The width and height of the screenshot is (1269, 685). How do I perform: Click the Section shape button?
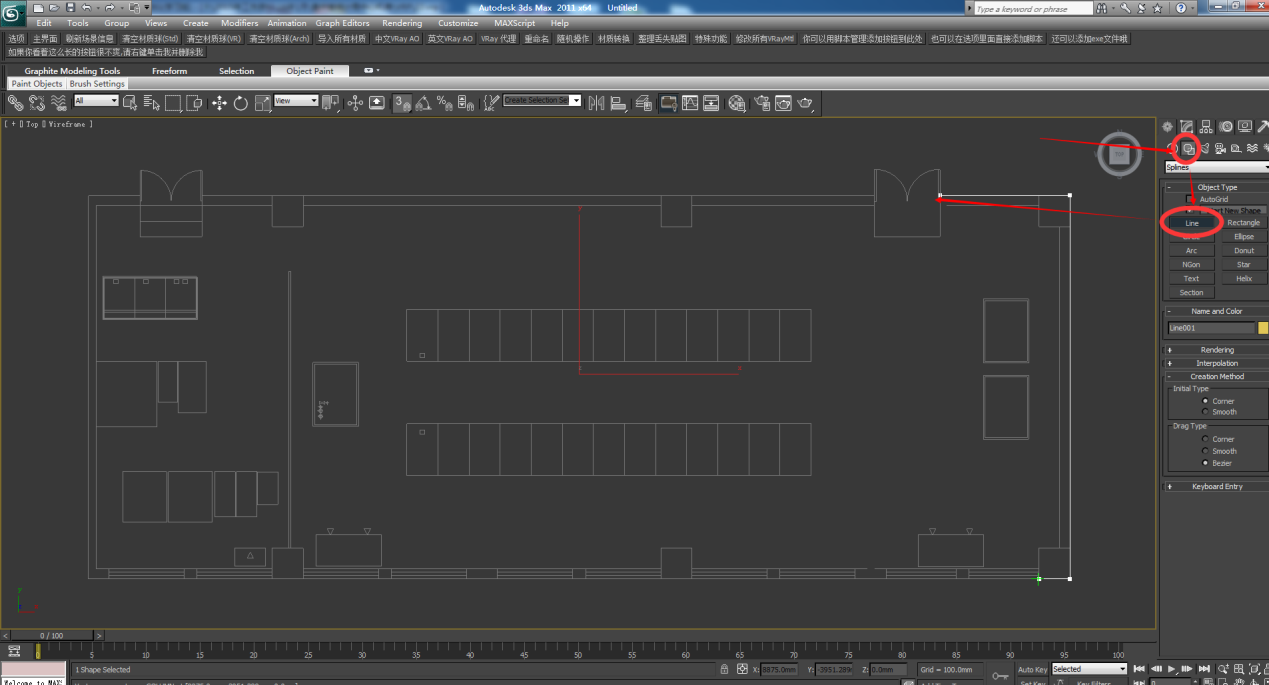tap(1191, 293)
